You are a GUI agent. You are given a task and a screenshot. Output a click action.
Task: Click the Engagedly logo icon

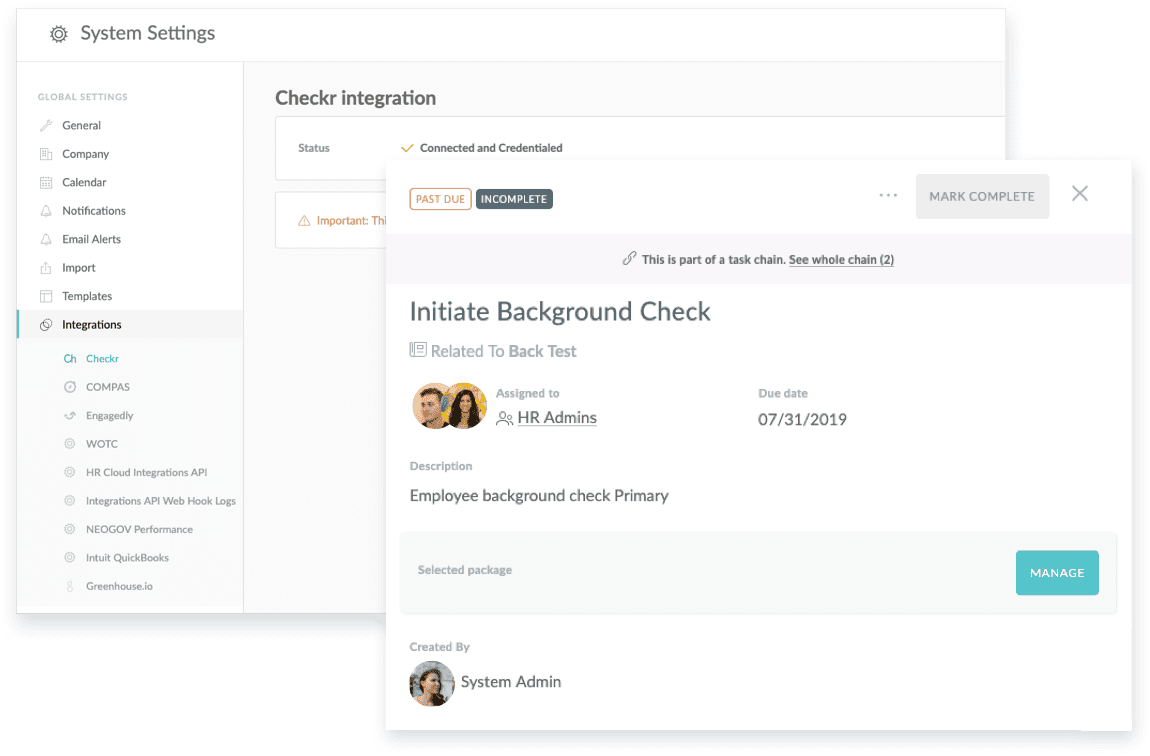[x=70, y=416]
